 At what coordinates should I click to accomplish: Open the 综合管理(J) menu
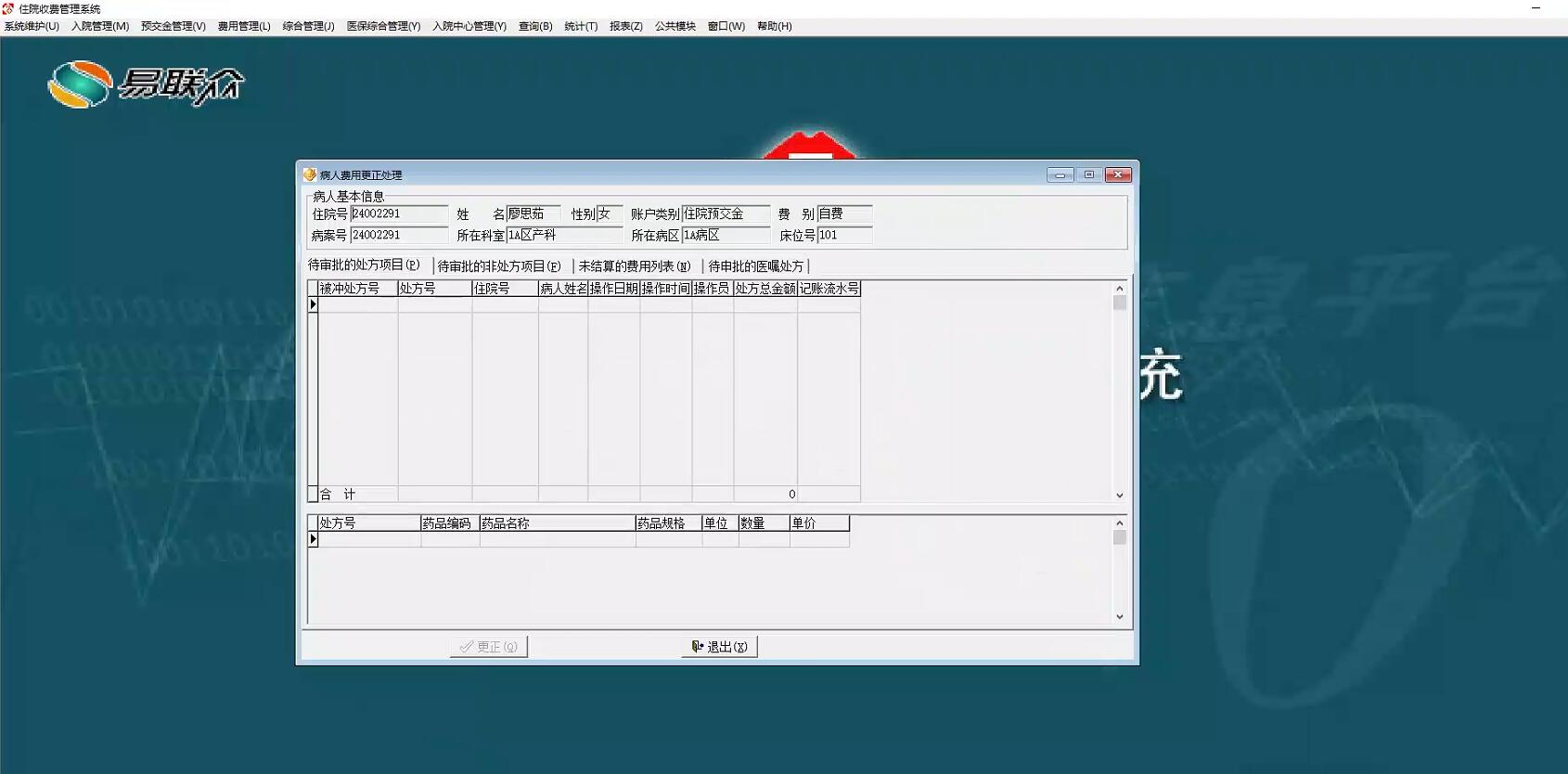click(308, 26)
